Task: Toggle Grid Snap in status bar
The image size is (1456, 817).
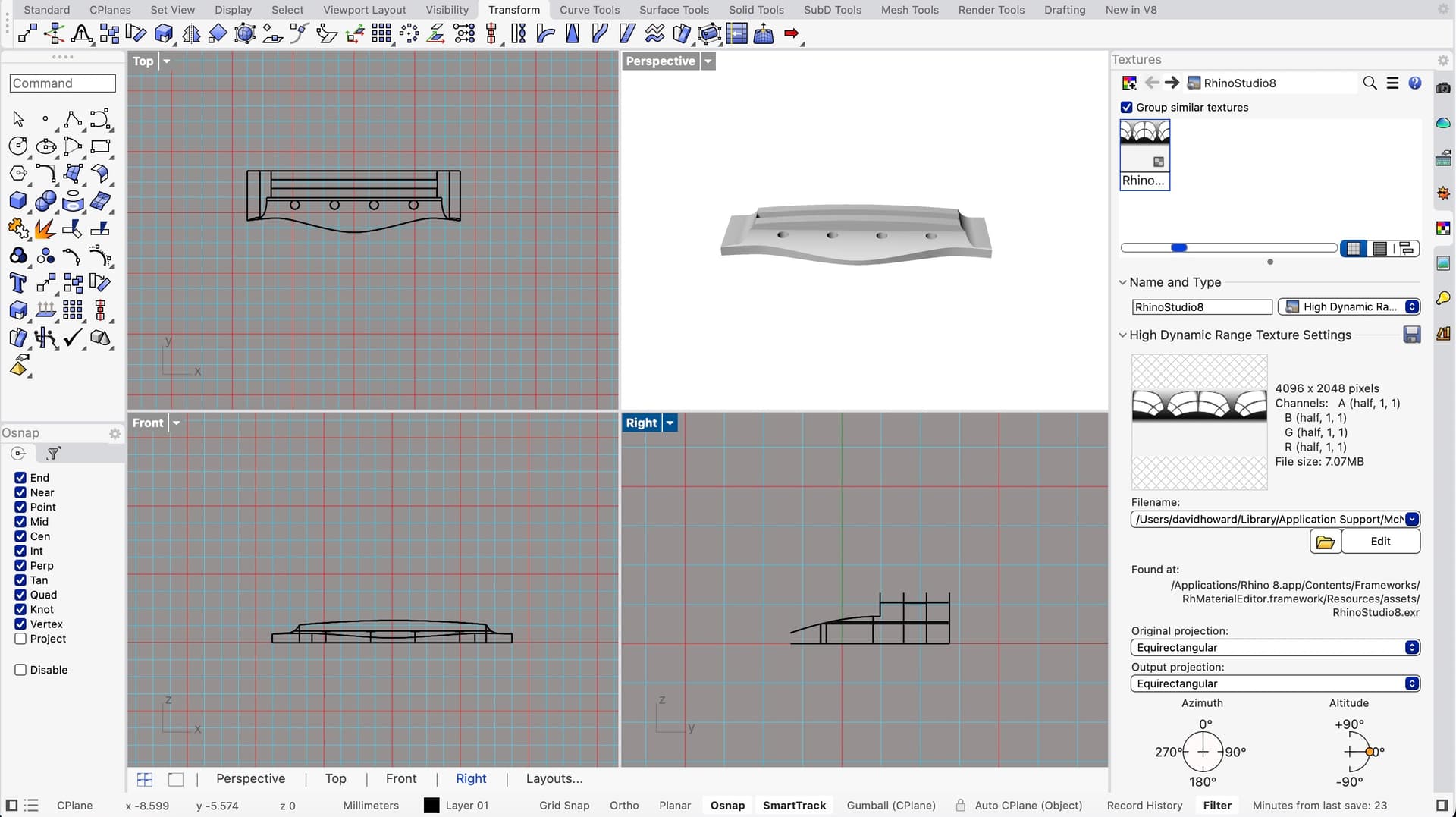Action: pyautogui.click(x=563, y=806)
